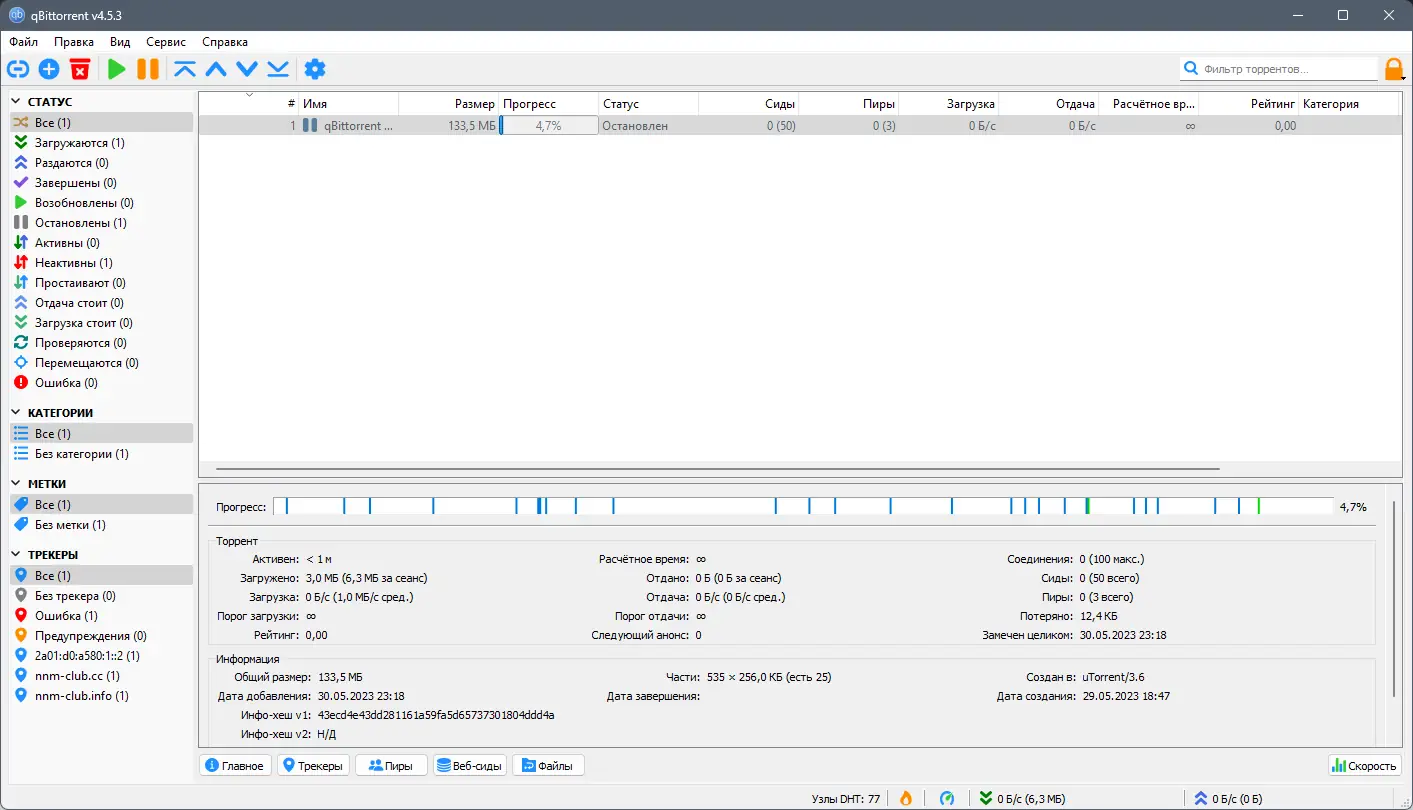Open the Главное tab
This screenshot has width=1413, height=810.
235,766
